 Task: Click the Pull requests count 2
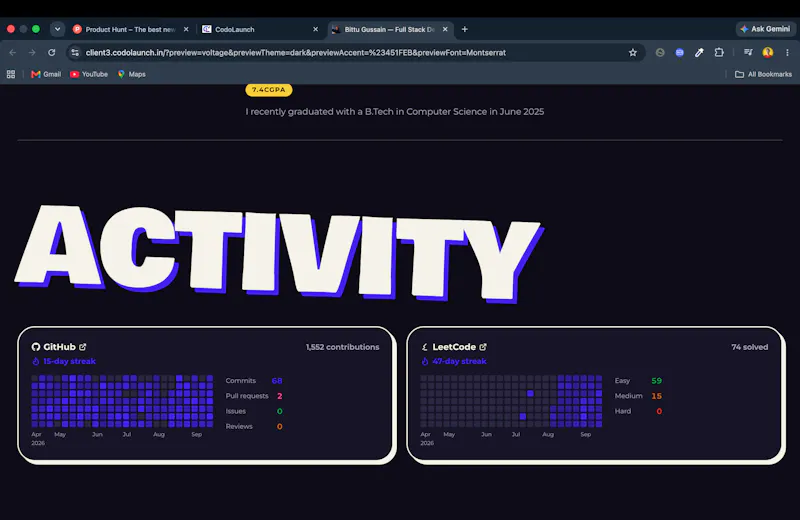280,396
